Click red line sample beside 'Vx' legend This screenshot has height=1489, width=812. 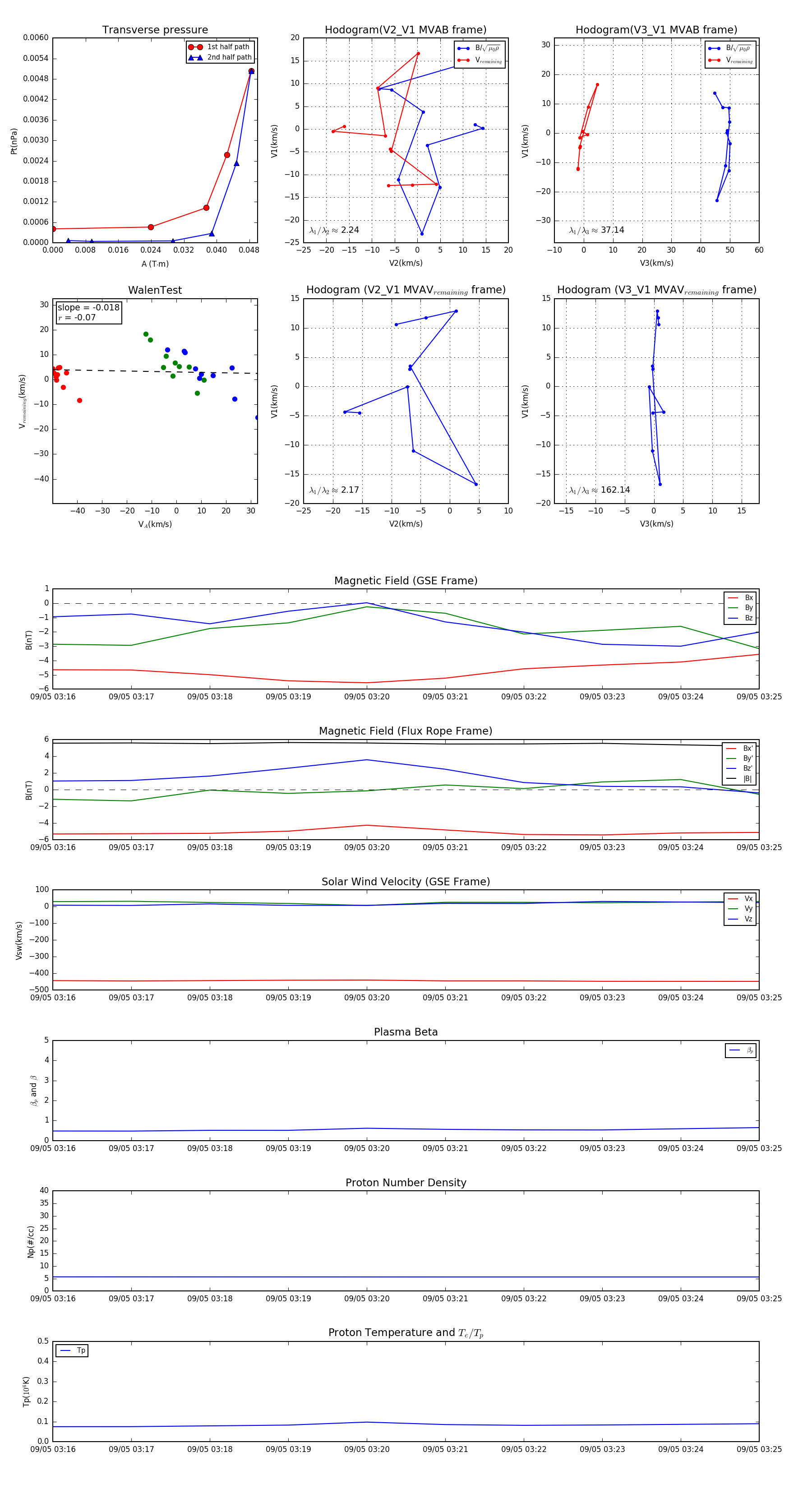(x=733, y=899)
